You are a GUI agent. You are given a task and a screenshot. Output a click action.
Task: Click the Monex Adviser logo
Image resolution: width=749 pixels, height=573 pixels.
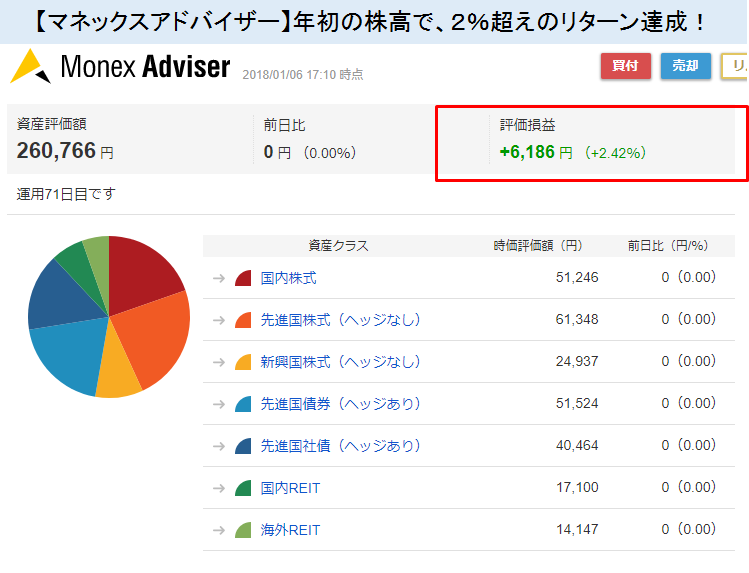pos(120,66)
